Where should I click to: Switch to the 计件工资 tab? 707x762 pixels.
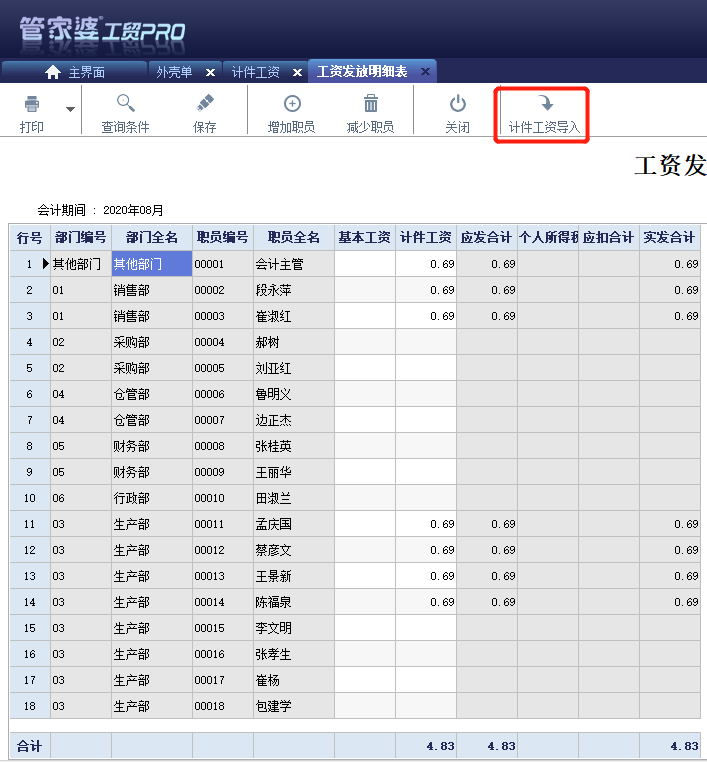pyautogui.click(x=255, y=72)
